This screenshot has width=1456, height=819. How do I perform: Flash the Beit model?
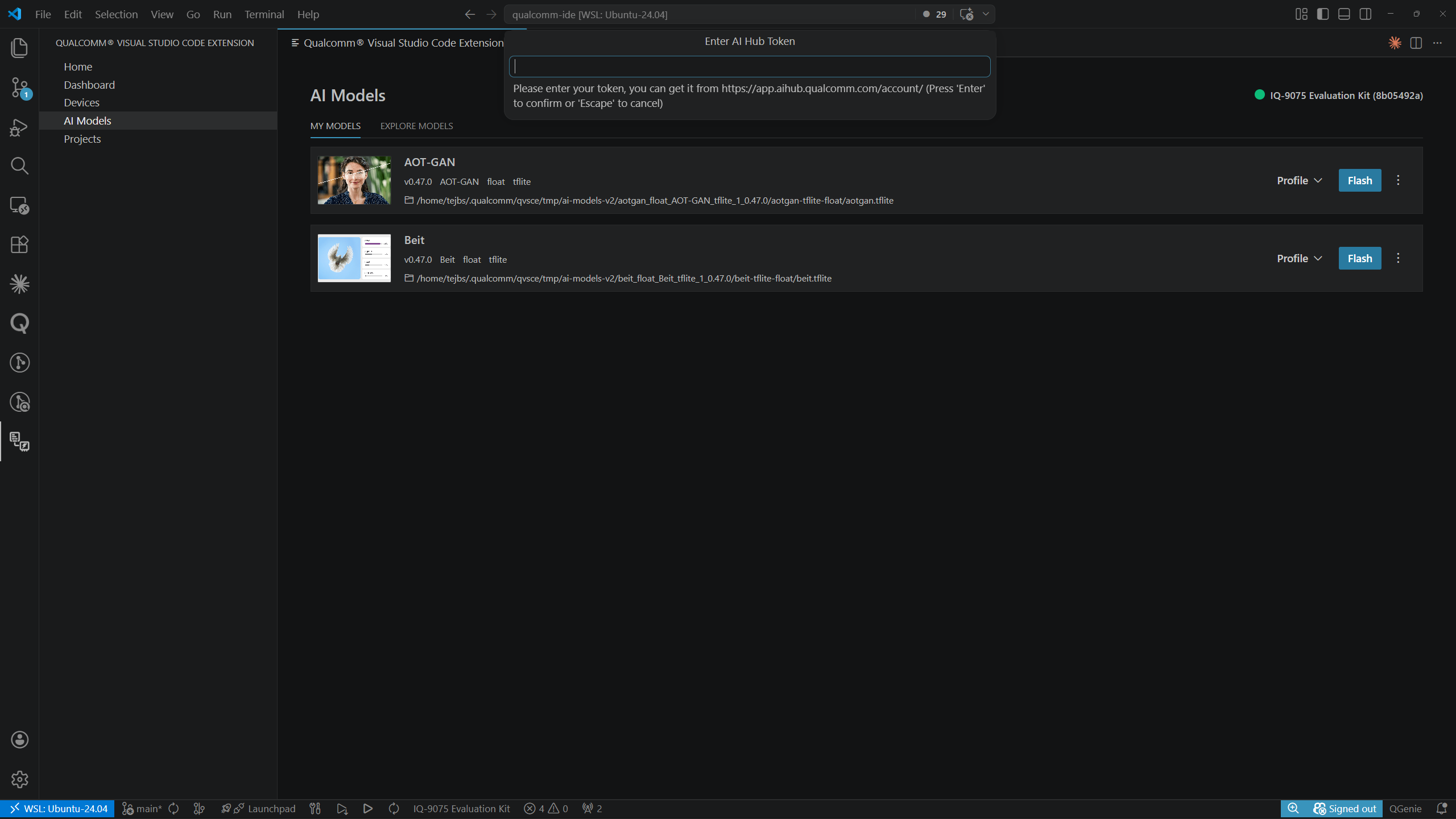1359,258
